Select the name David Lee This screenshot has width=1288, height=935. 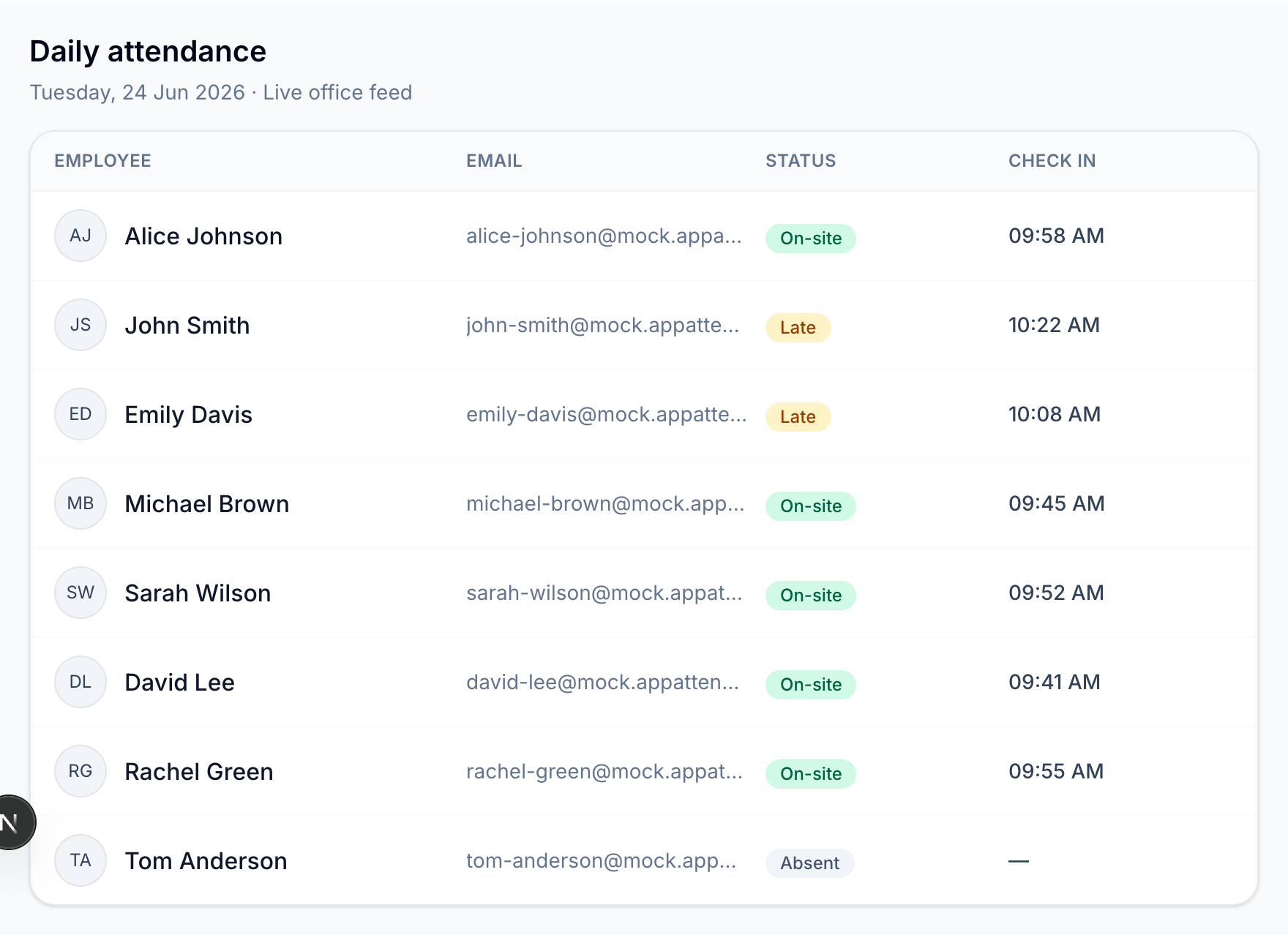180,683
